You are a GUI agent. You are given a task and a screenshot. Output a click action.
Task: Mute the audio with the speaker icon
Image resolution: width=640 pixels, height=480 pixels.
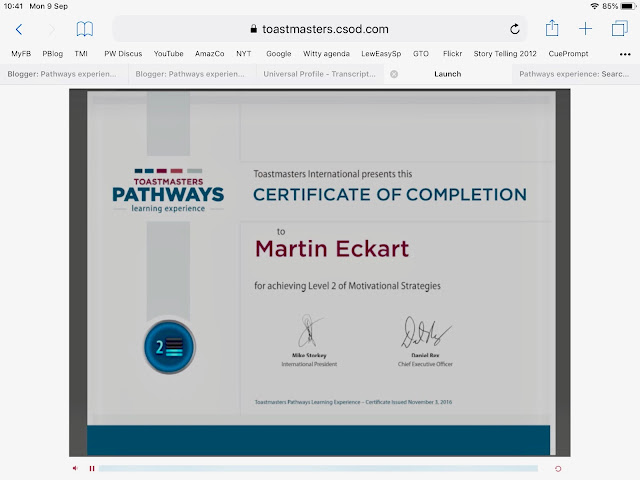[x=75, y=468]
